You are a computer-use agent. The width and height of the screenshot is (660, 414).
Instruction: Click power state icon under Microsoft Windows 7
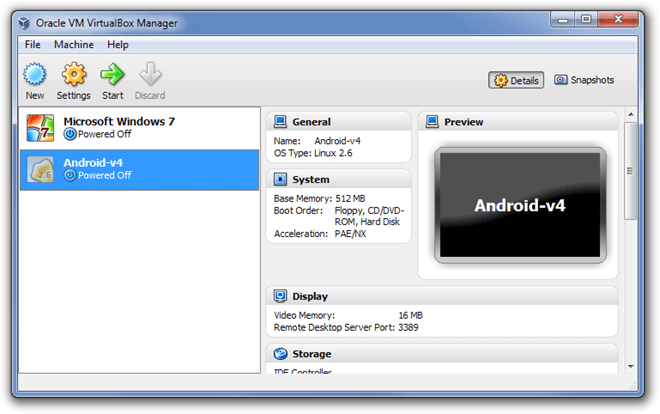coord(70,134)
